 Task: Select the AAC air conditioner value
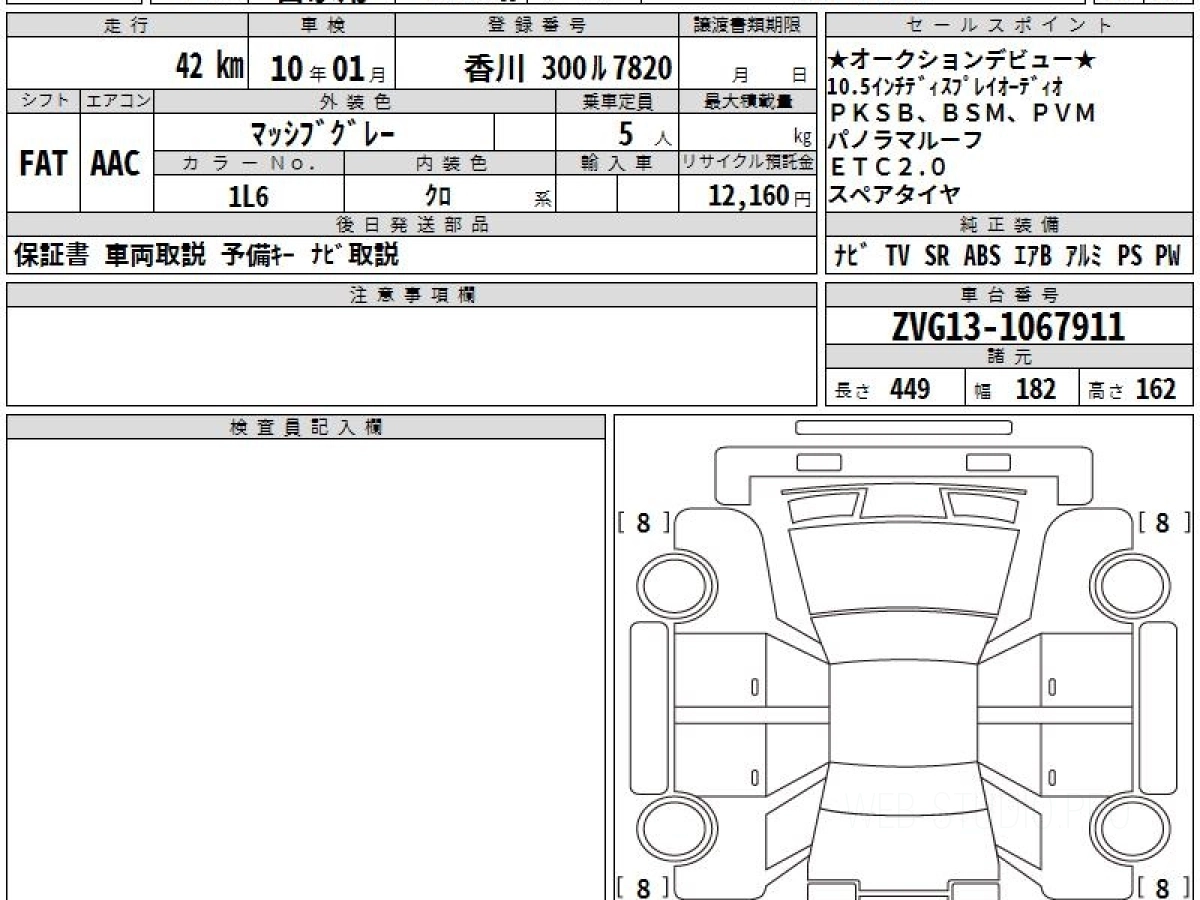116,163
